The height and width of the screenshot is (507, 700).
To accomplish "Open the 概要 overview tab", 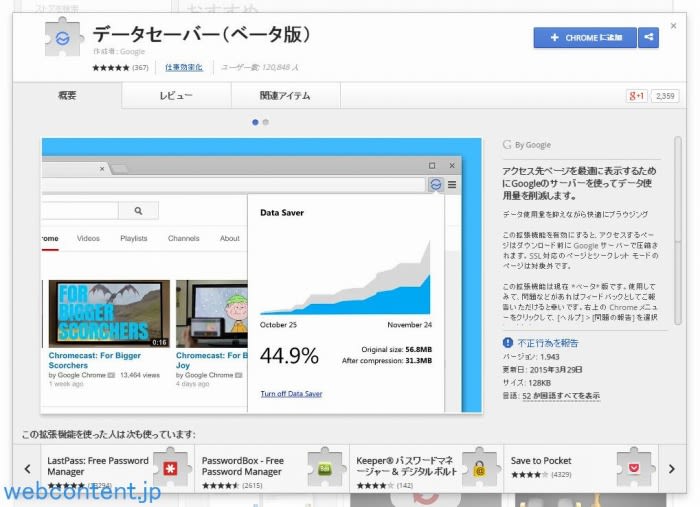I will 67,96.
